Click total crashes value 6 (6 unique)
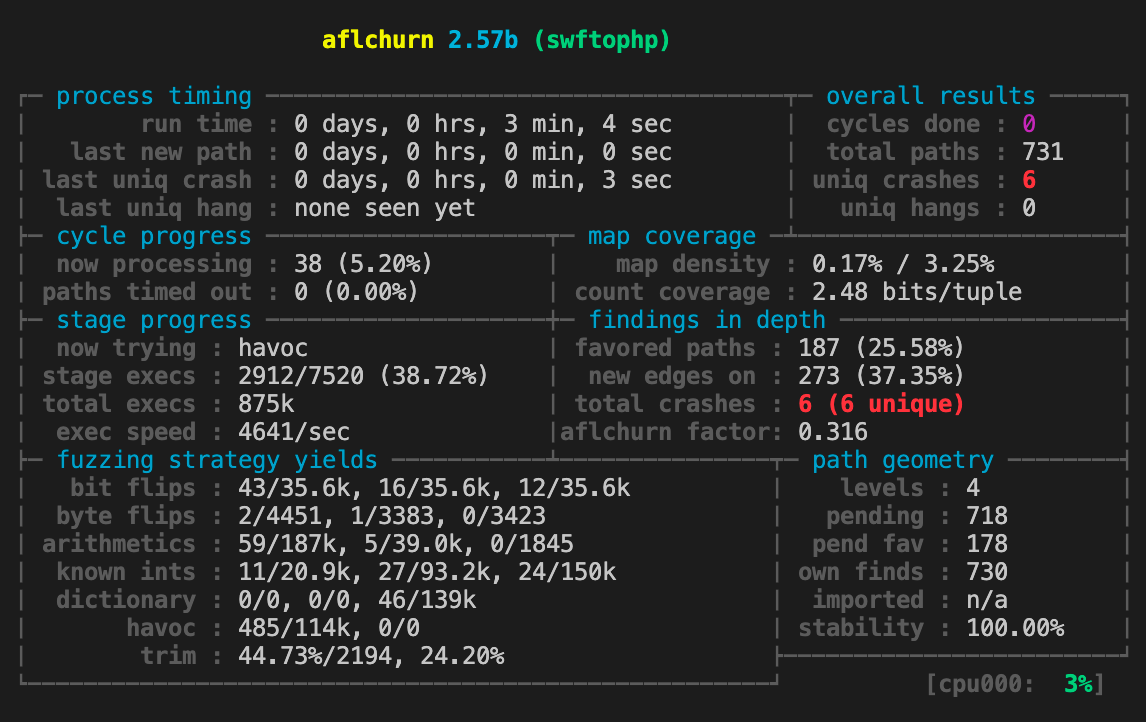The height and width of the screenshot is (722, 1146). (881, 404)
